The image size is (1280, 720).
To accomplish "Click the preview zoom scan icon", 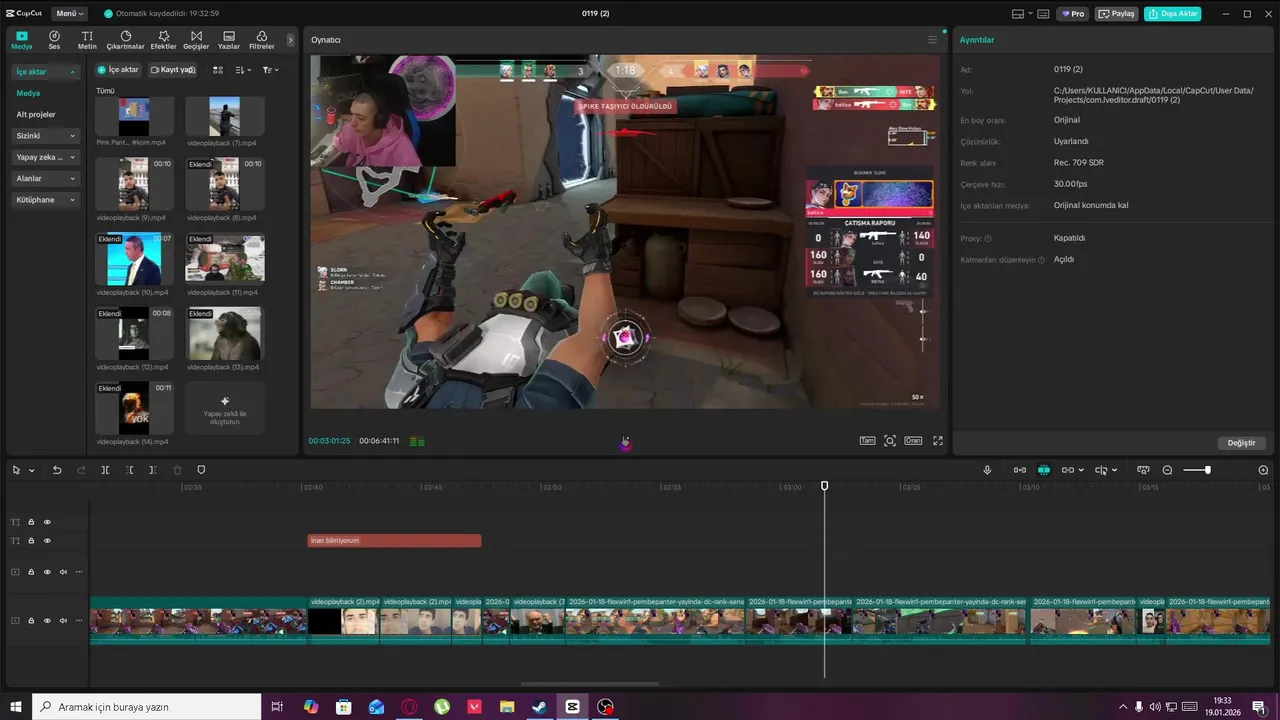I will coord(890,441).
